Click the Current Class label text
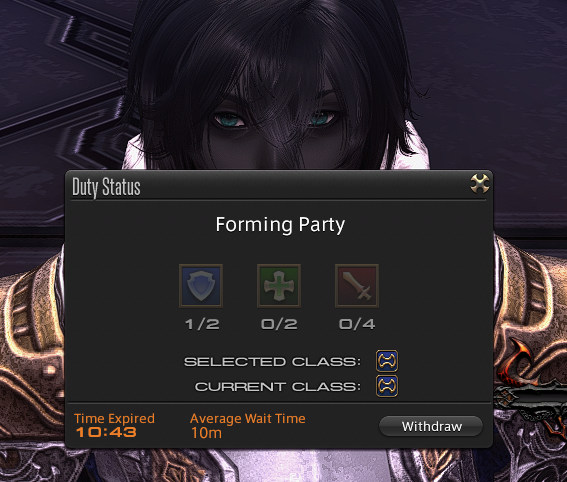This screenshot has width=567, height=482. [278, 387]
